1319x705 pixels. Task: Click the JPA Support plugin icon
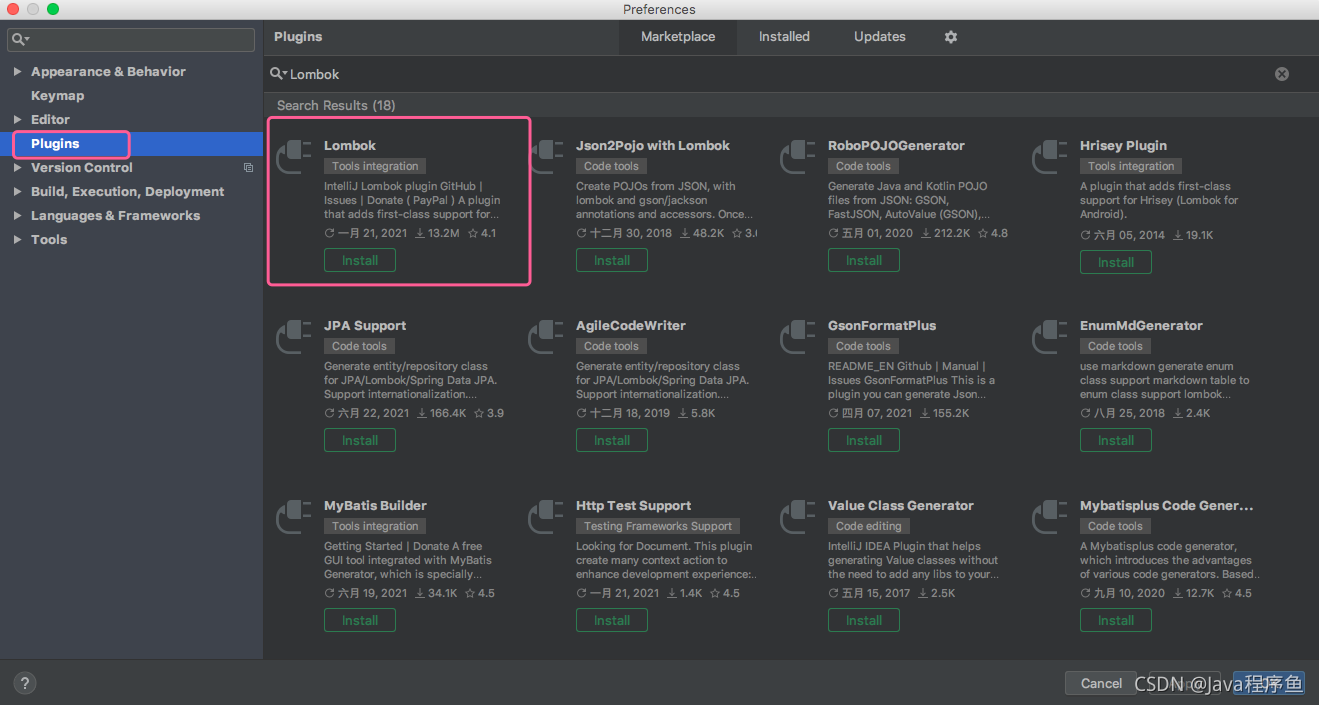(294, 338)
